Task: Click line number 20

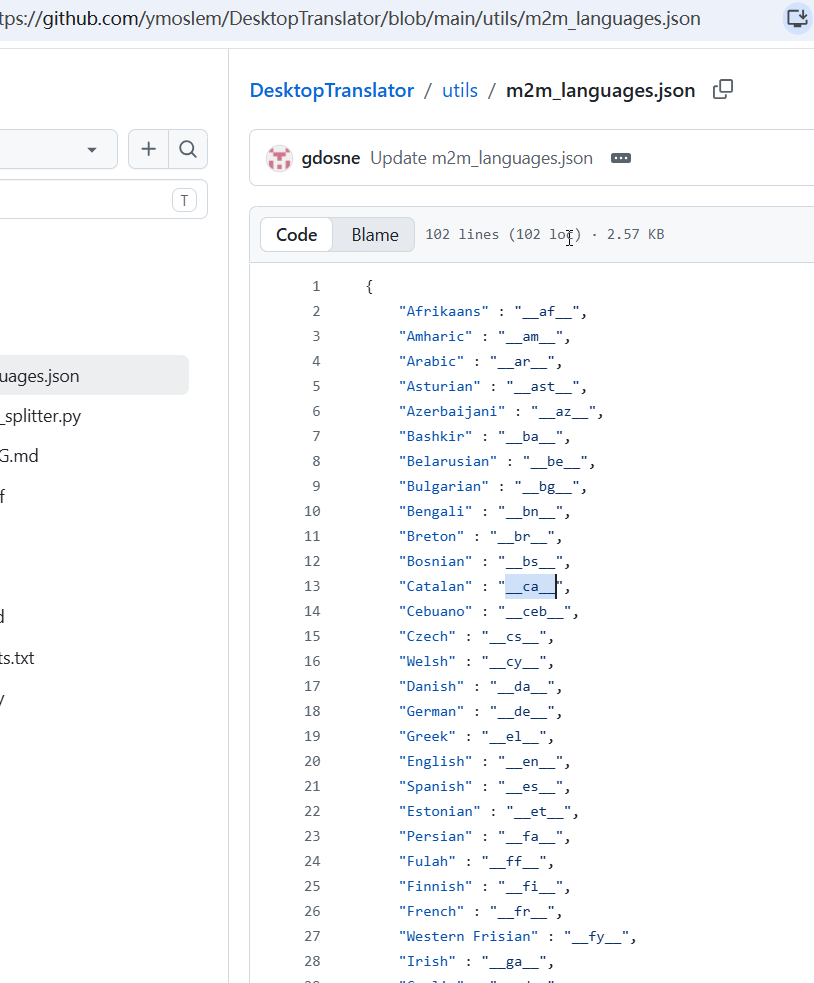Action: [312, 761]
